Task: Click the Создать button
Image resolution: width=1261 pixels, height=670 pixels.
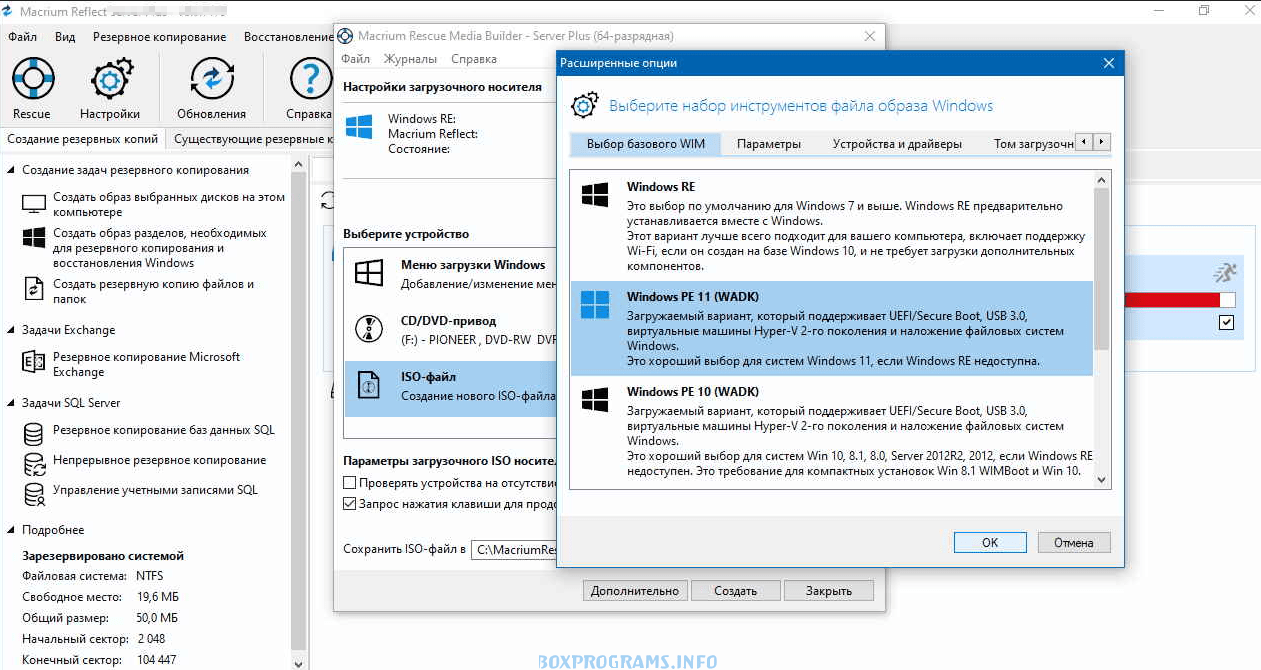Action: [x=735, y=590]
